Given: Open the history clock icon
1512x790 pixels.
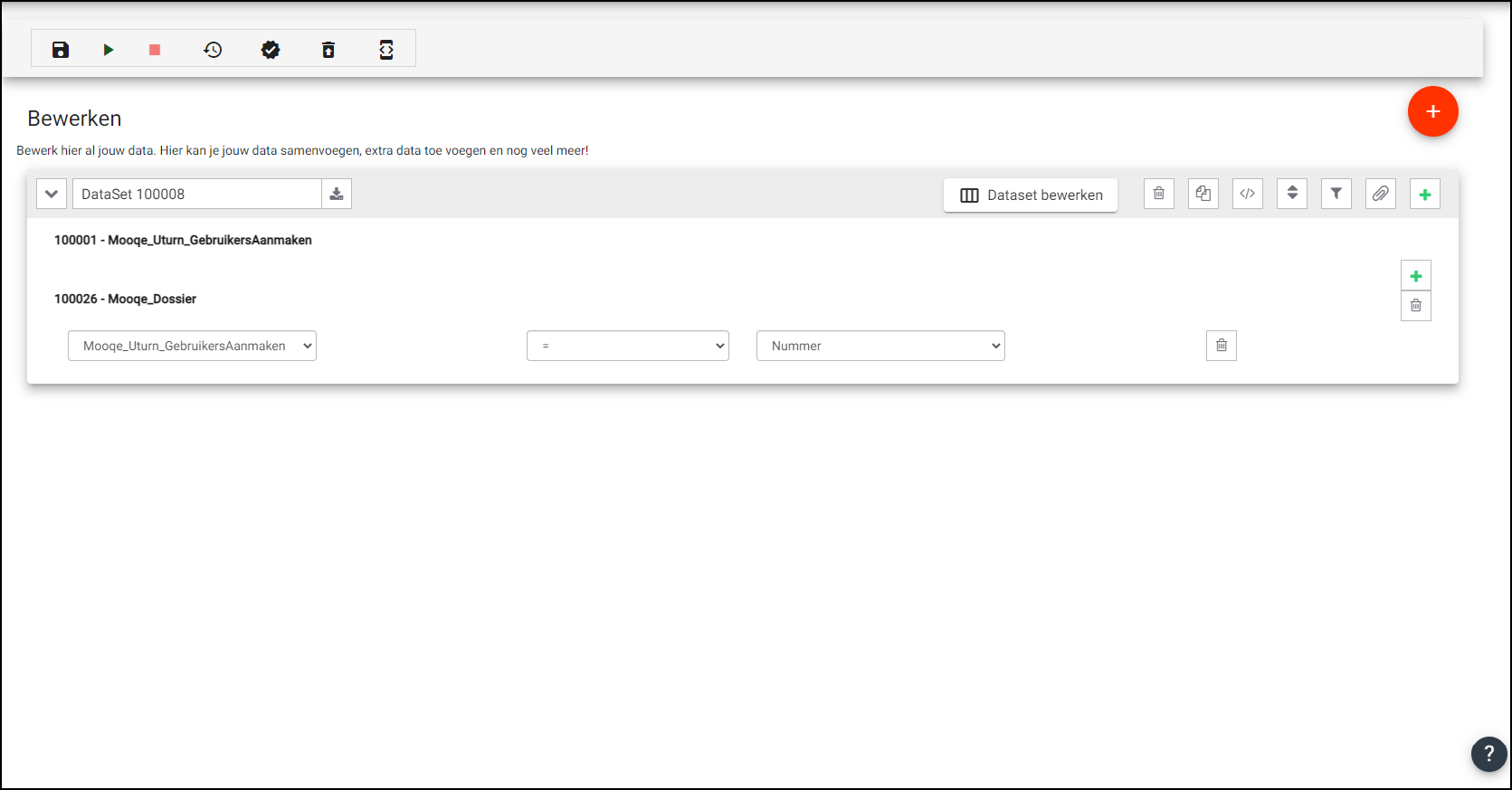Looking at the screenshot, I should point(213,50).
